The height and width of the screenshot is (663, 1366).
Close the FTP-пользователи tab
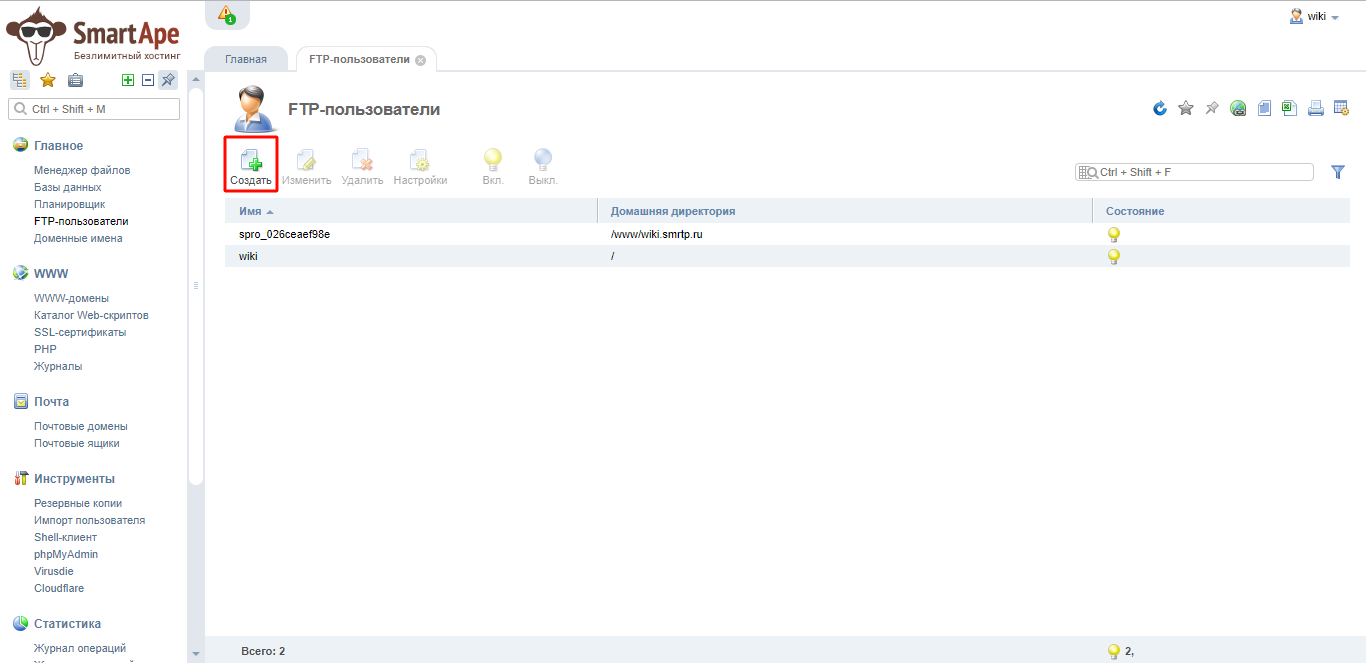(x=420, y=60)
